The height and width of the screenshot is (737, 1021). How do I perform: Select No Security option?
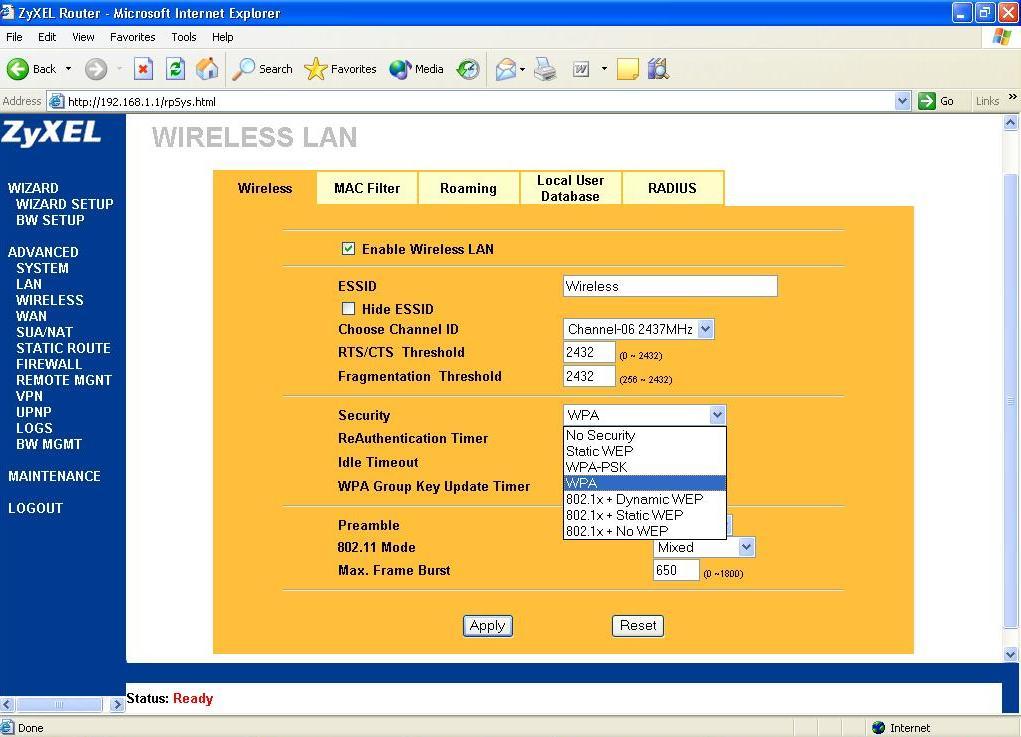pos(645,435)
